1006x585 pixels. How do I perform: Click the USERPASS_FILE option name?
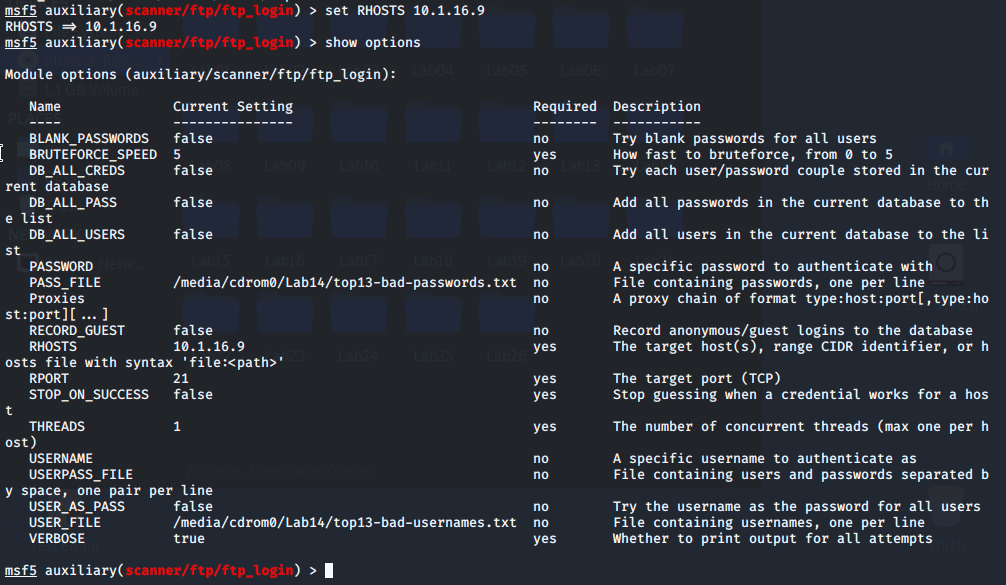[81, 475]
